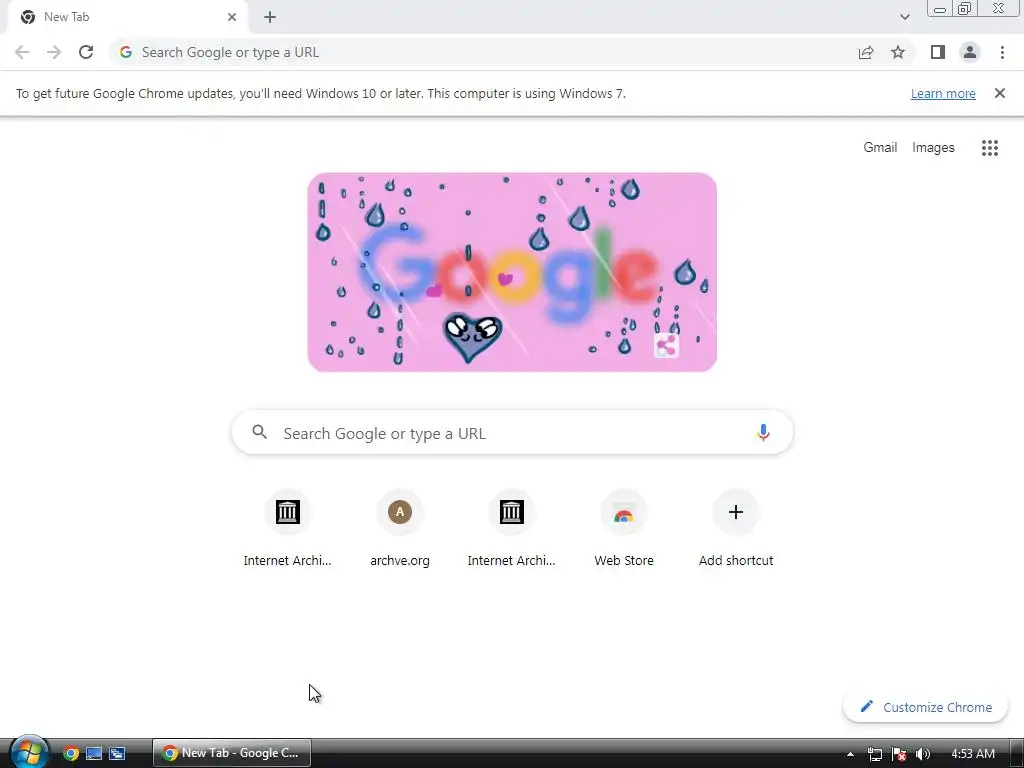The height and width of the screenshot is (768, 1024).
Task: Select the New Tab tab
Action: pyautogui.click(x=127, y=17)
